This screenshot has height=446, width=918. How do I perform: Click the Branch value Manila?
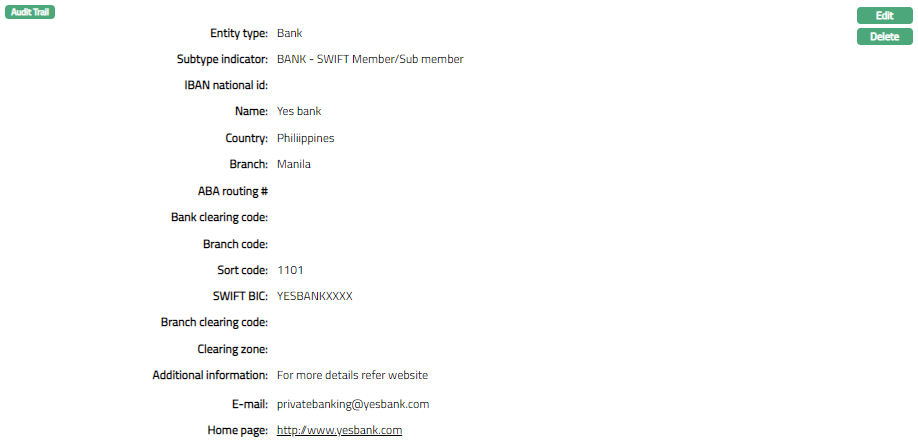coord(294,164)
